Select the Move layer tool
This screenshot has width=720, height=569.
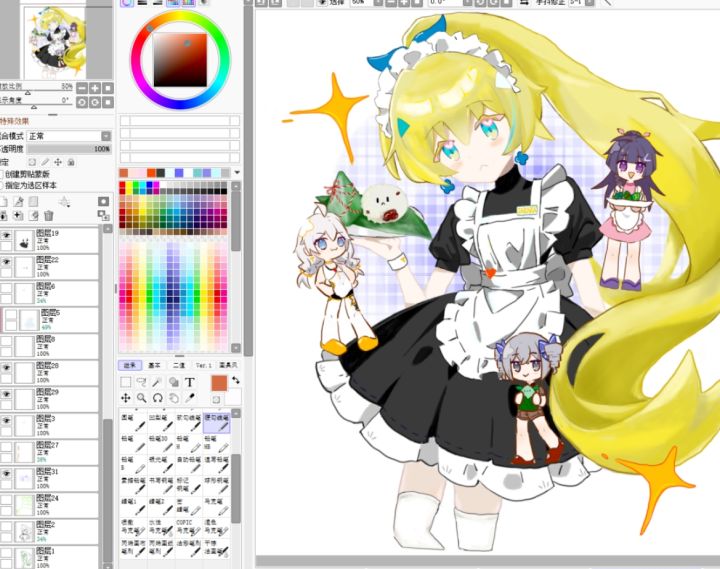(x=125, y=398)
